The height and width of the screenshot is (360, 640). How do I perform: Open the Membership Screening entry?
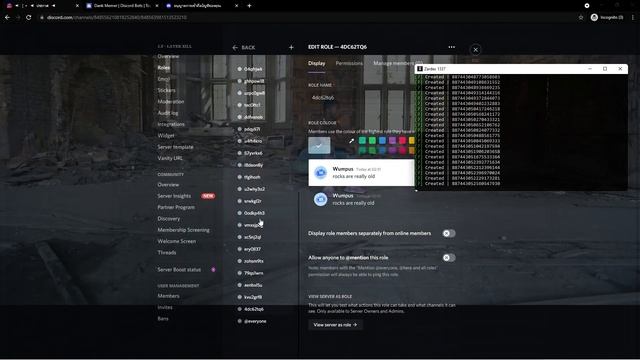pos(183,230)
